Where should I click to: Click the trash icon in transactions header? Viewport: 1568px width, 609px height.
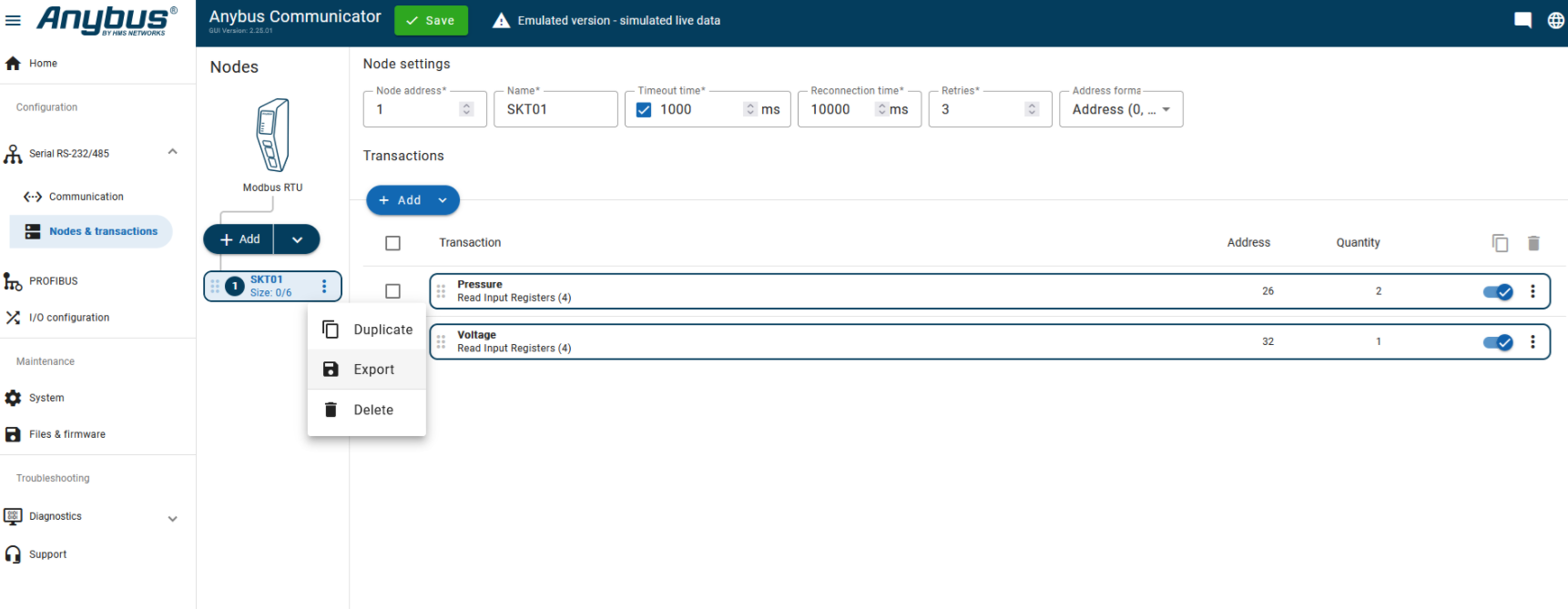click(x=1533, y=243)
